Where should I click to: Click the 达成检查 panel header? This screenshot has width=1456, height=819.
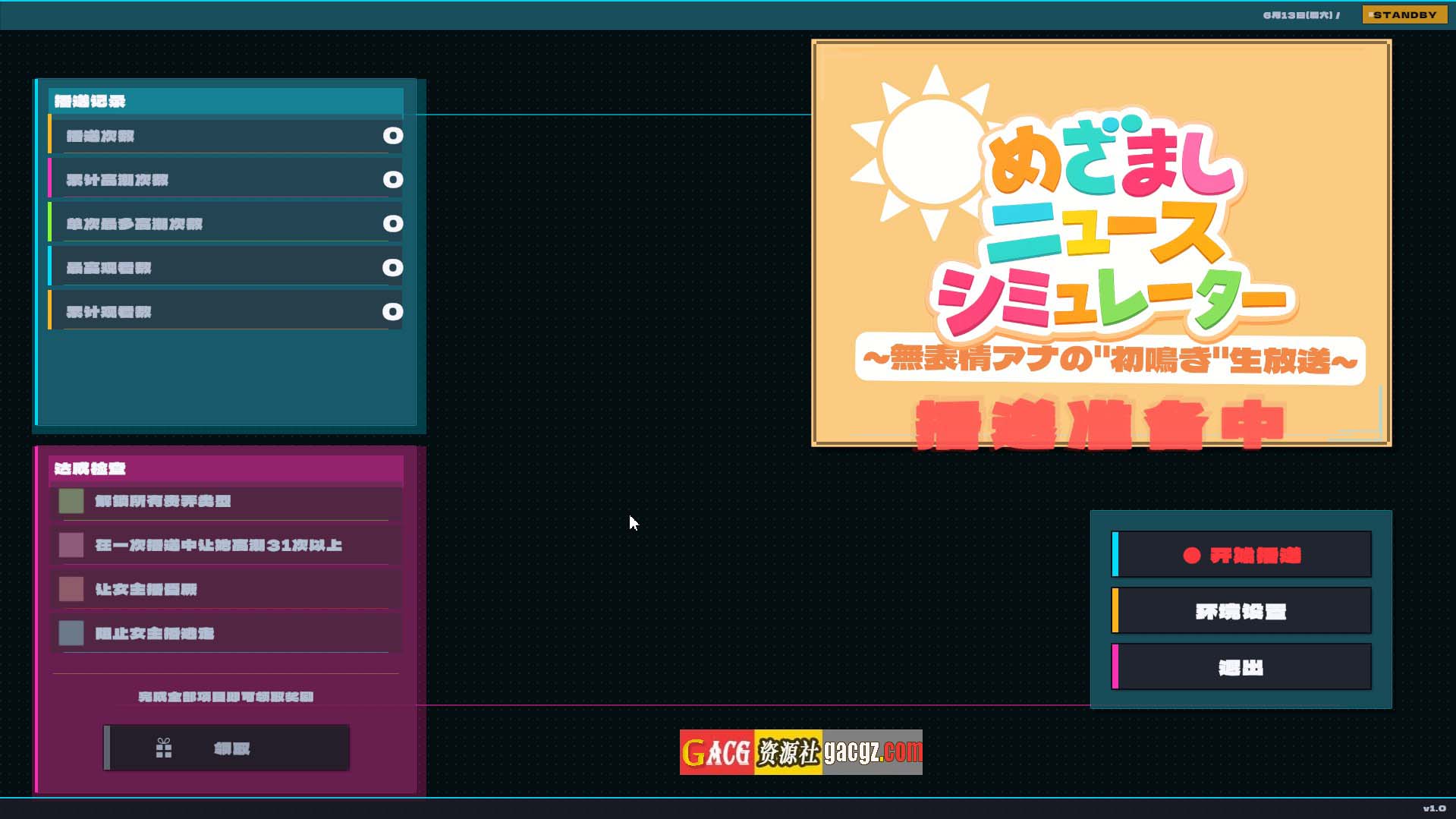pyautogui.click(x=226, y=468)
